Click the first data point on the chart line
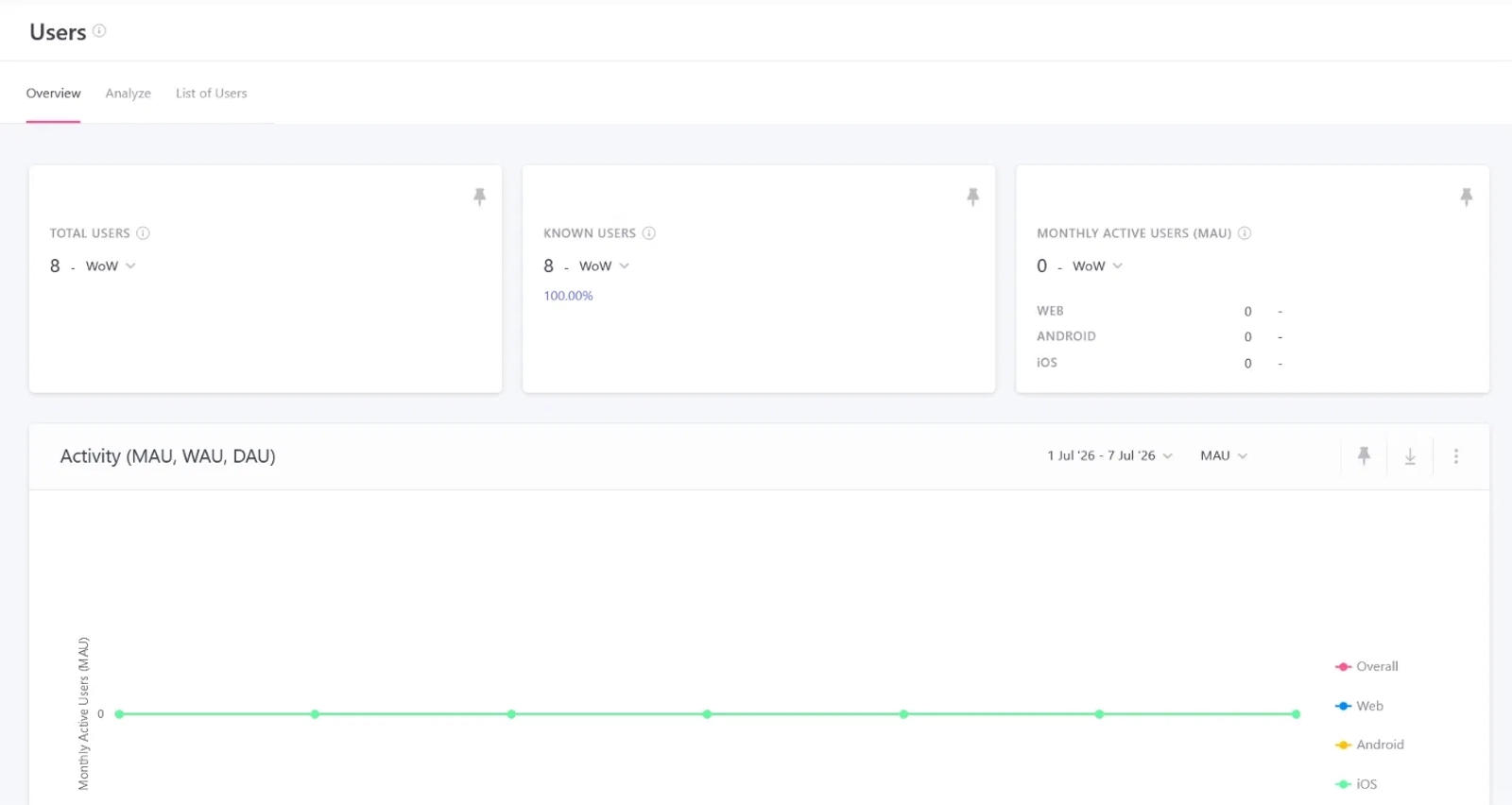 119,714
